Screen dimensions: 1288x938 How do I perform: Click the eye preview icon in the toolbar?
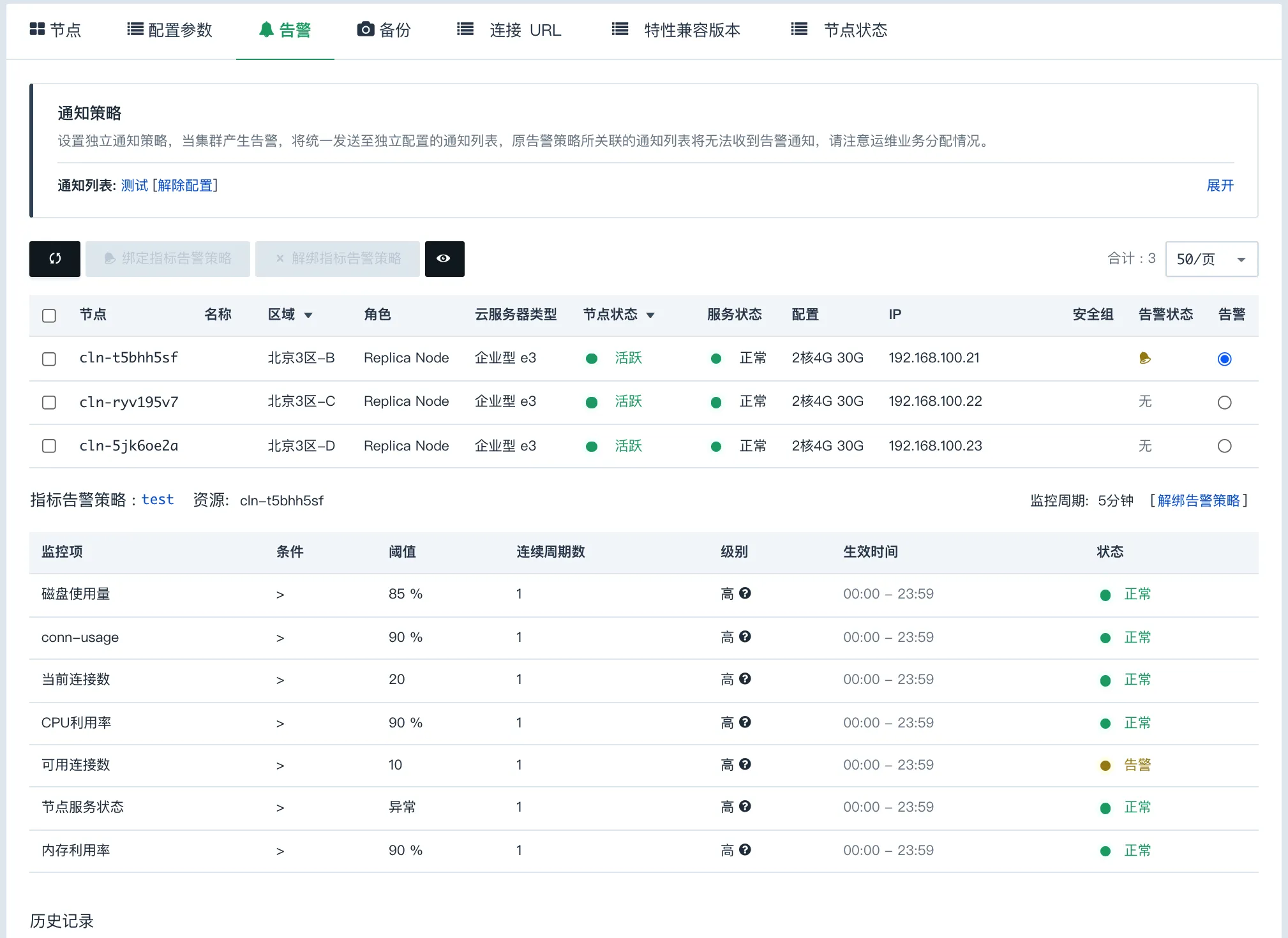point(444,258)
